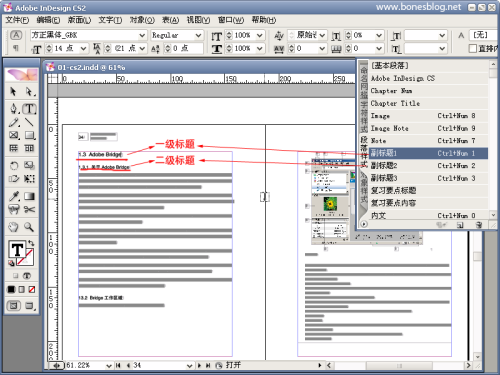Toggle paragraph formatting controls mode
Screen dimensions: 500x375
click(x=16, y=48)
